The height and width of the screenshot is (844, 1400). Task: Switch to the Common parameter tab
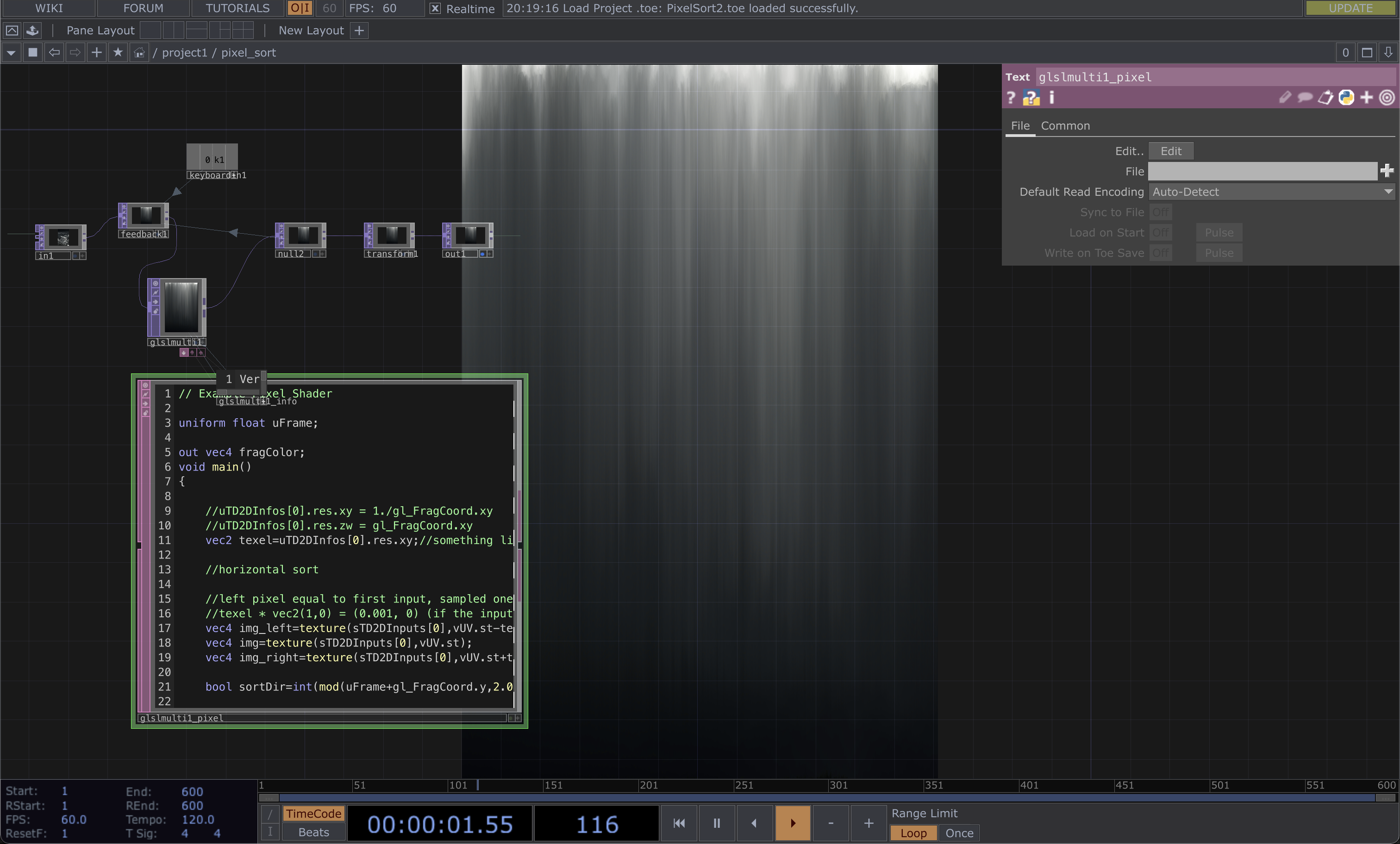pyautogui.click(x=1065, y=125)
